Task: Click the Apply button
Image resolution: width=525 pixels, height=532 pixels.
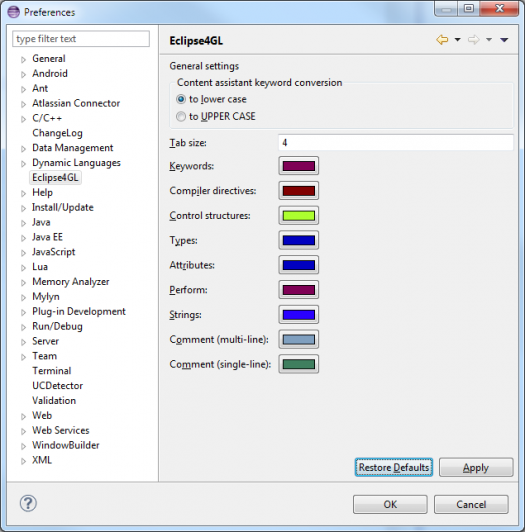Action: [476, 467]
